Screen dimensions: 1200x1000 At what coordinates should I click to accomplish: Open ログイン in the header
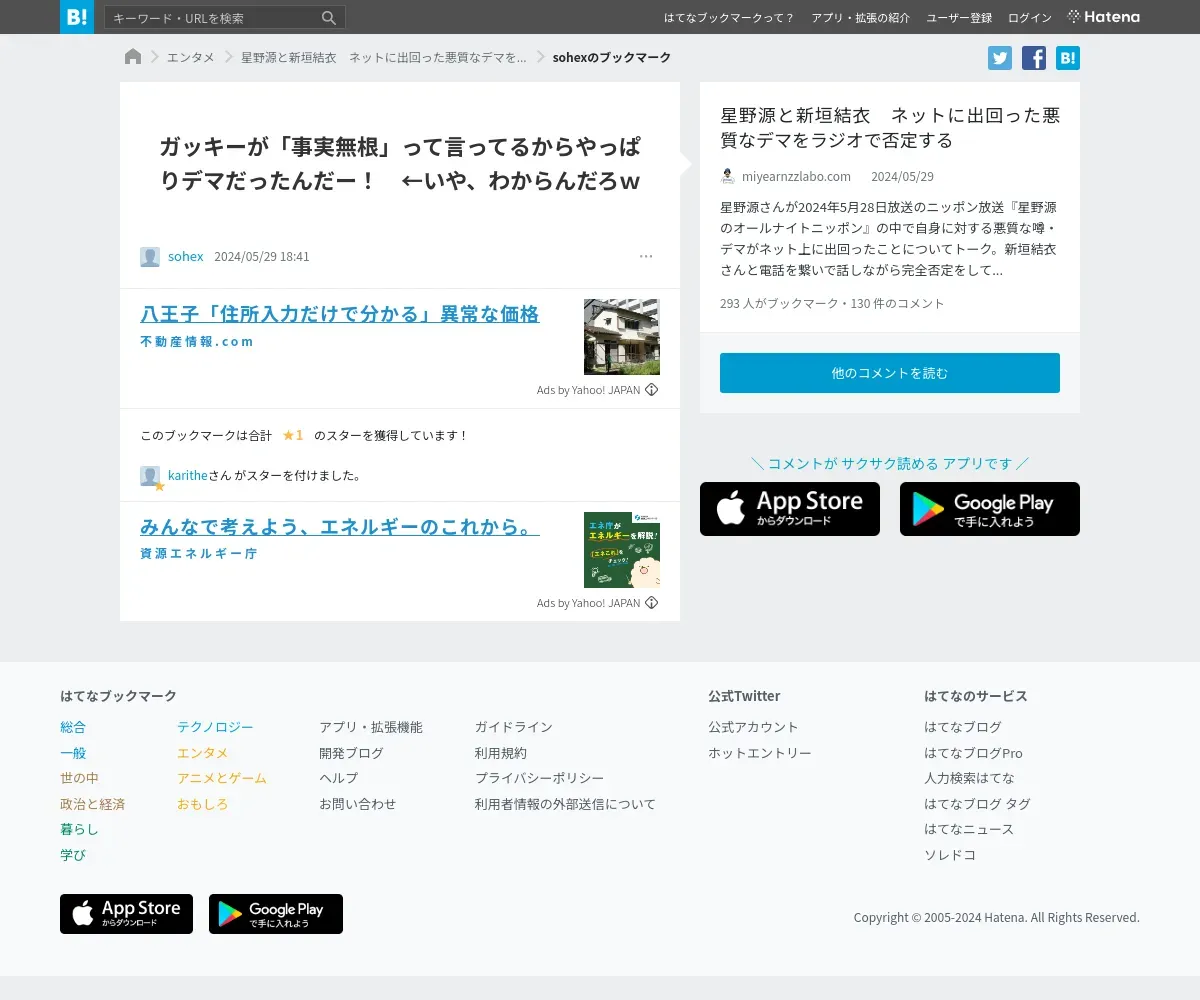coord(1030,18)
